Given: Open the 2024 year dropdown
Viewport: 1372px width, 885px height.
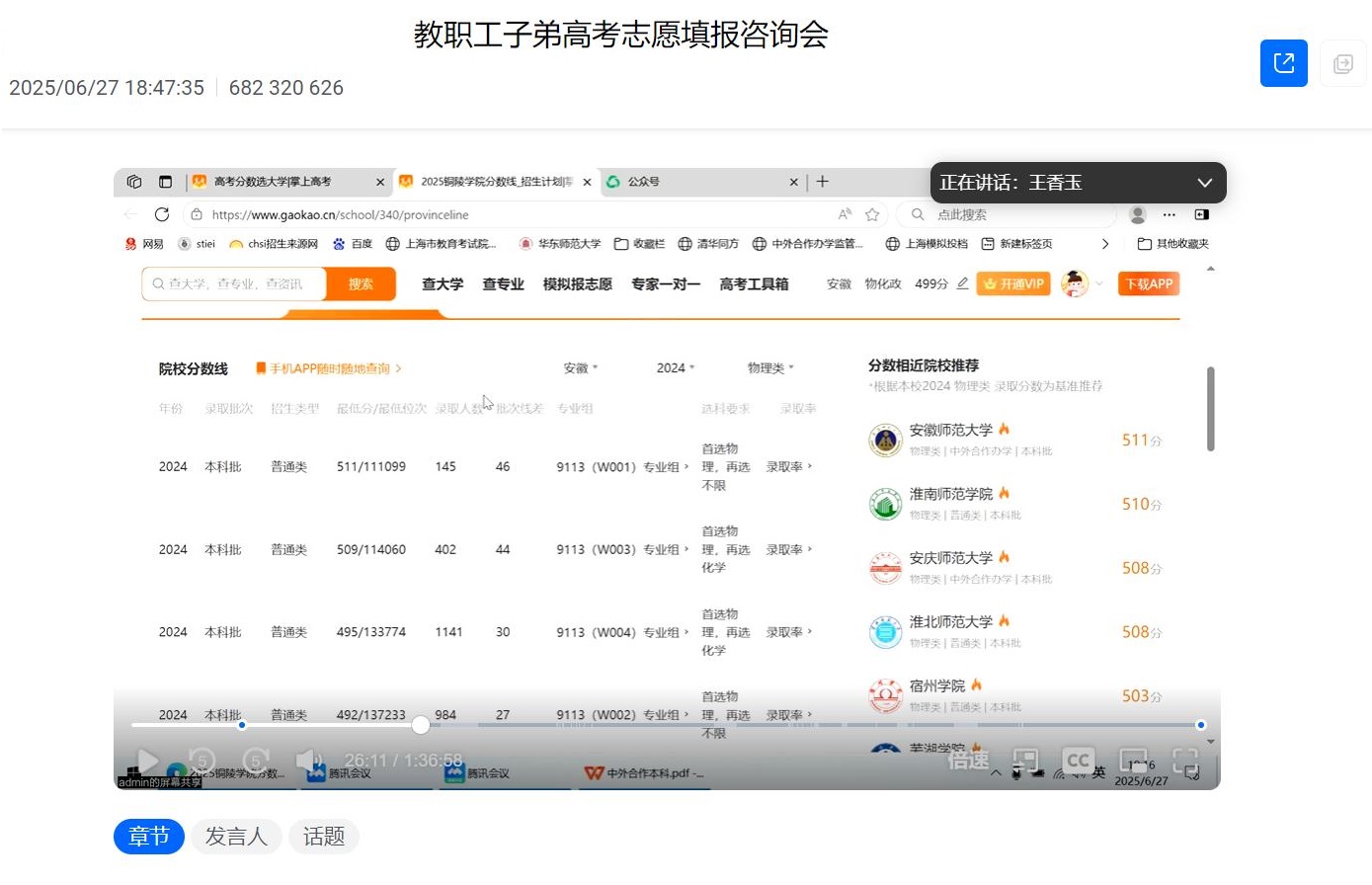Looking at the screenshot, I should [x=676, y=368].
